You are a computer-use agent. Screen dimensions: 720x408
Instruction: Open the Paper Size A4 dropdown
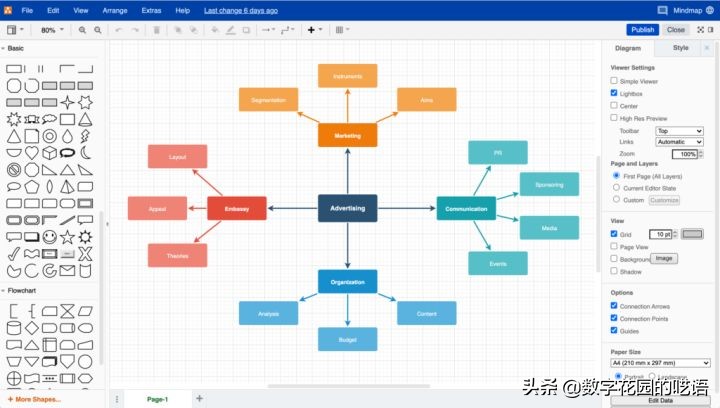point(660,363)
